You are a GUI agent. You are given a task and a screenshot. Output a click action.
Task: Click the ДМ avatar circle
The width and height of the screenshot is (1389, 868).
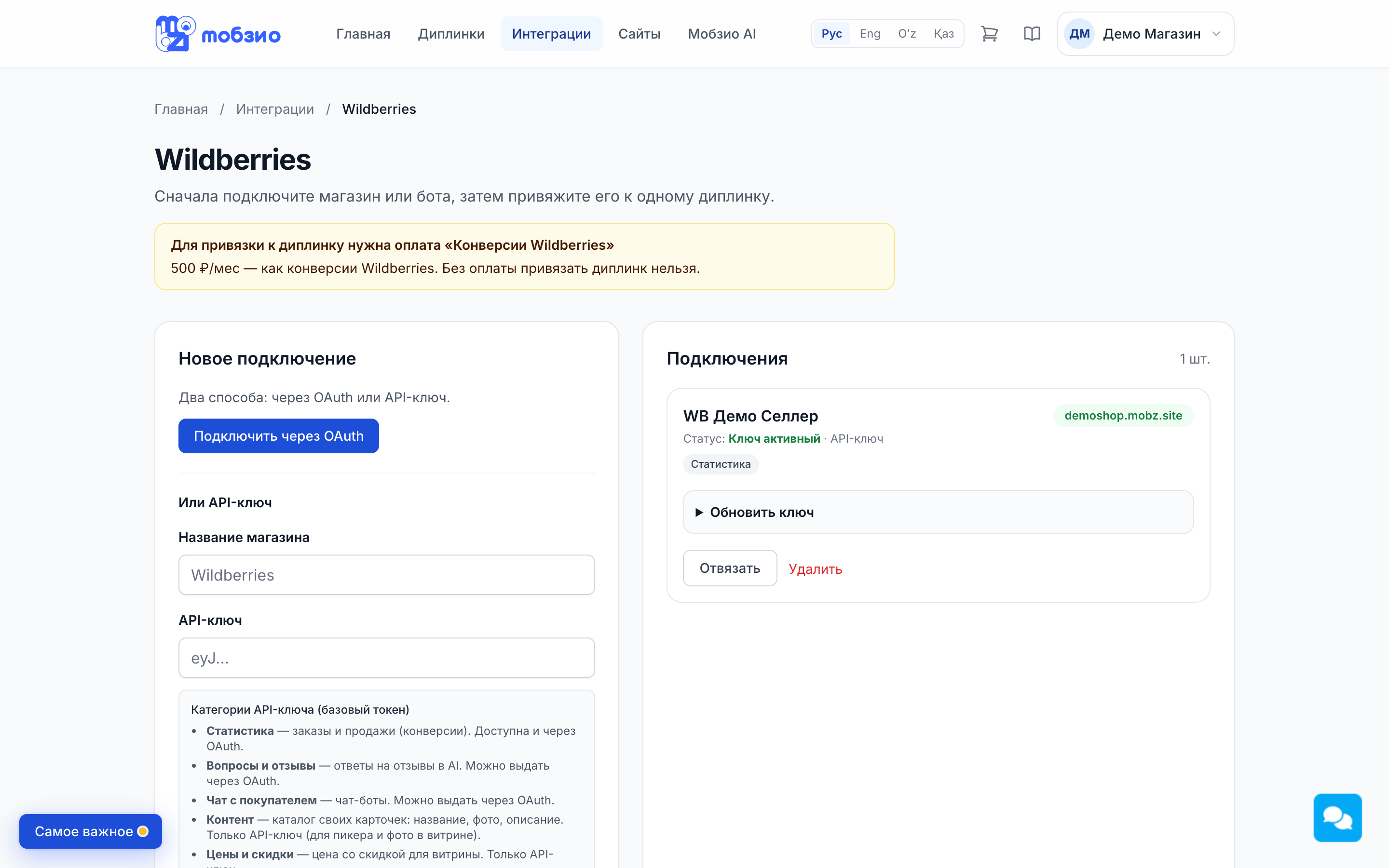(x=1080, y=34)
